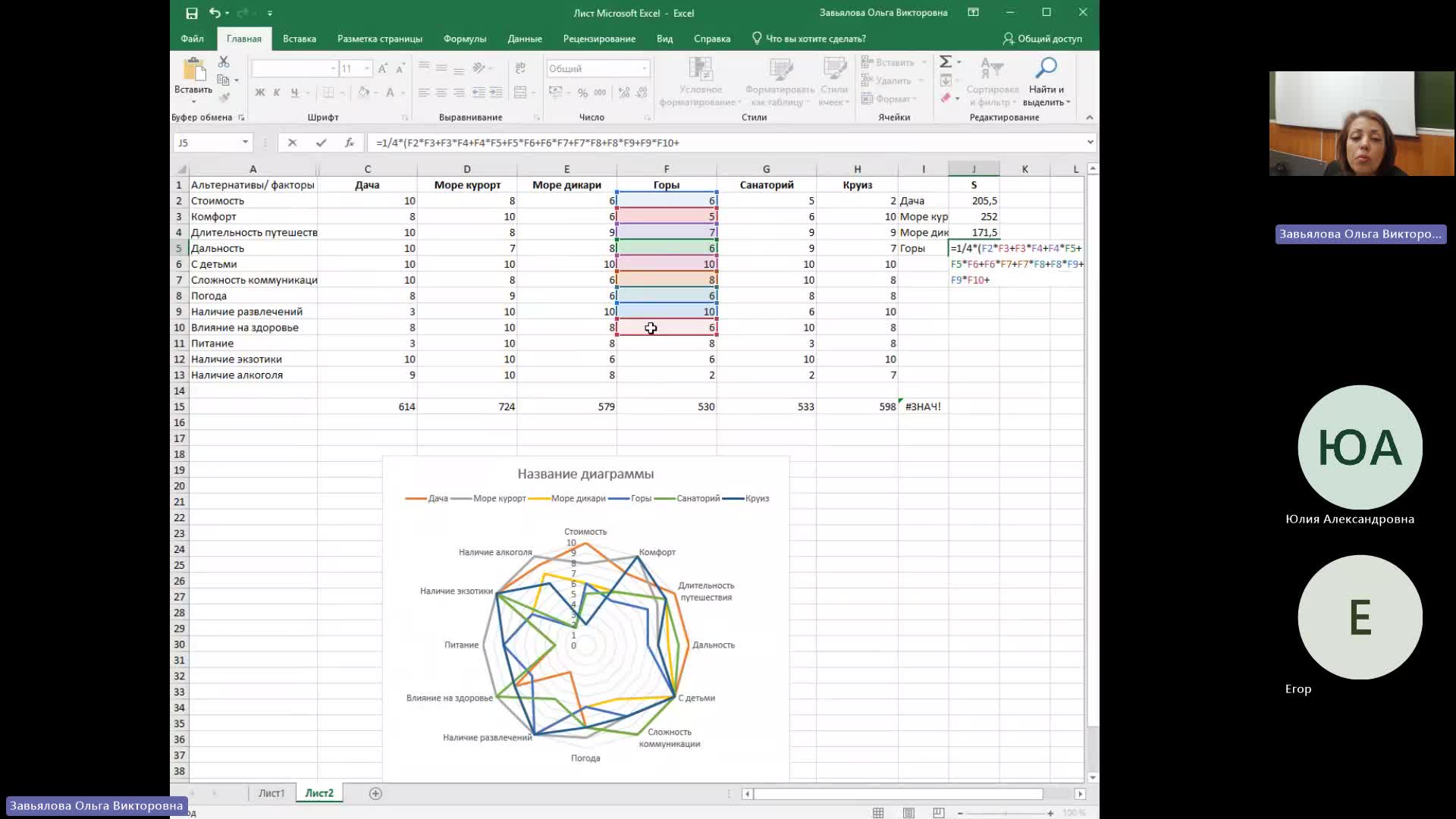Screen dimensions: 1456x819
Task: Open the Файл tab
Action: tap(192, 39)
